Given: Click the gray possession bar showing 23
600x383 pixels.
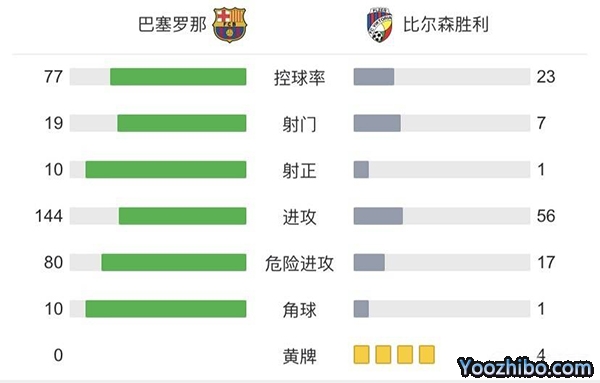Looking at the screenshot, I should [374, 77].
